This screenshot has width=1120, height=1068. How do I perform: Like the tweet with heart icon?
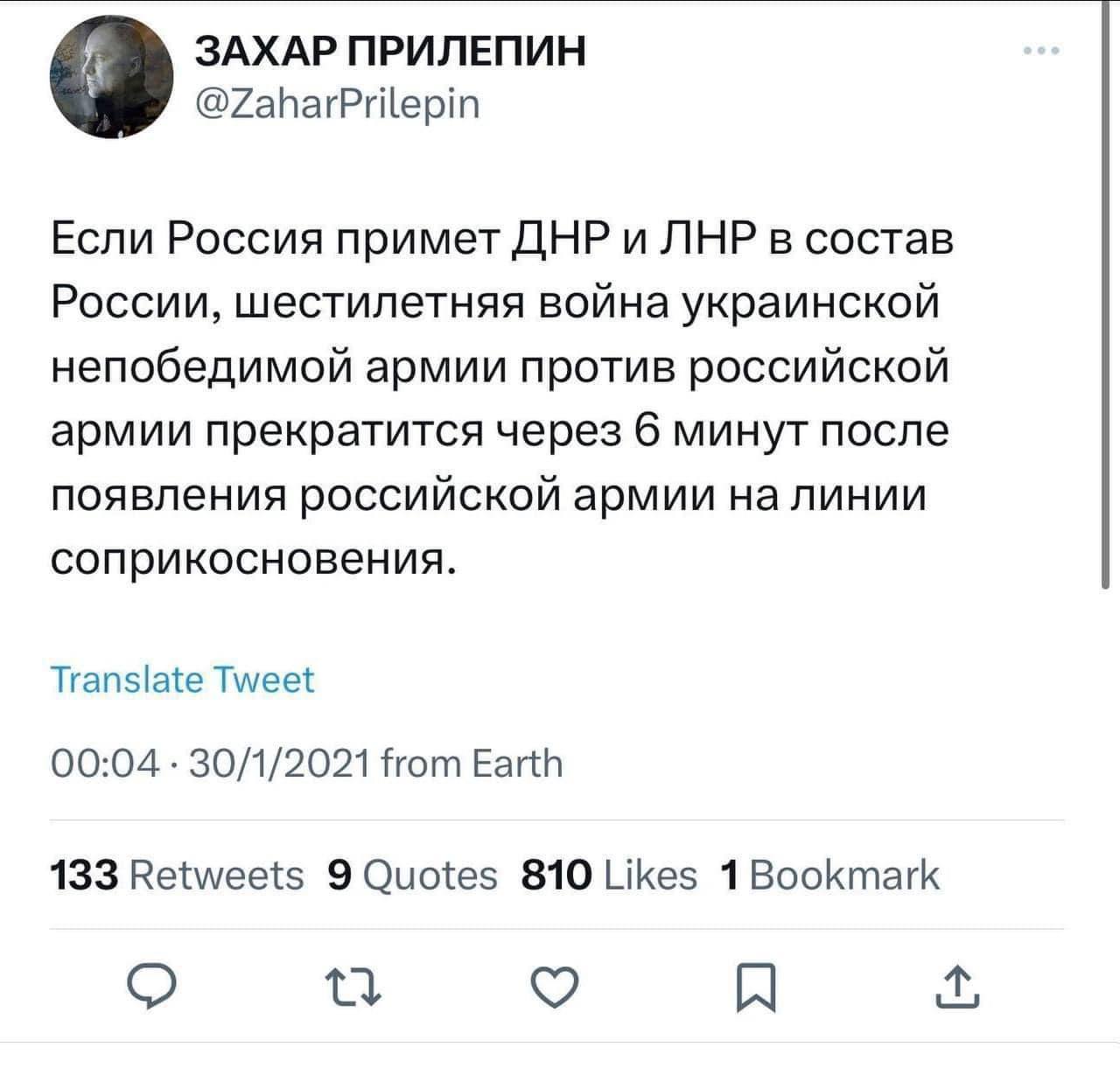pos(556,990)
